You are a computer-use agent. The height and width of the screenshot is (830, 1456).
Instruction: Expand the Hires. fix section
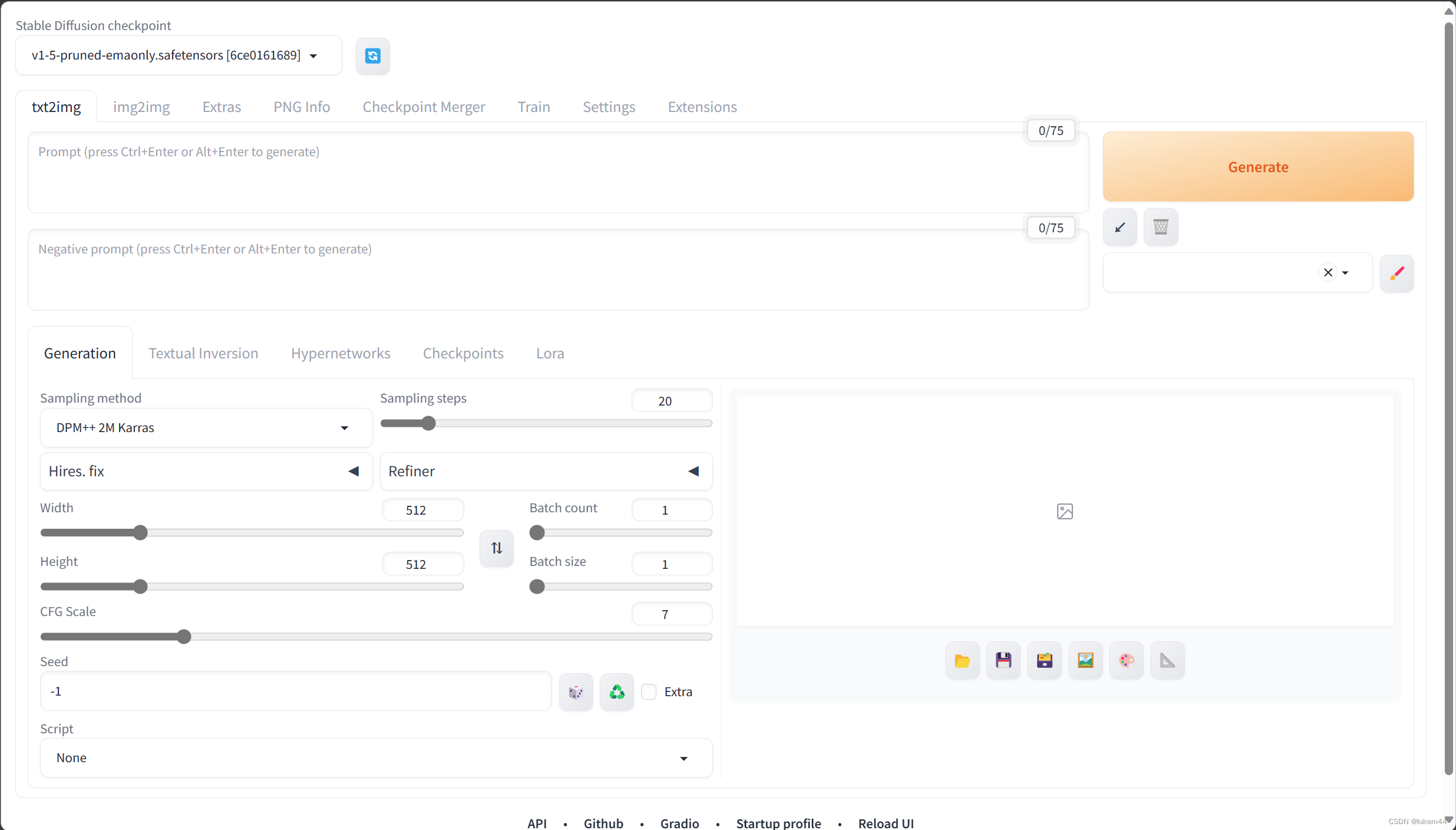[206, 471]
